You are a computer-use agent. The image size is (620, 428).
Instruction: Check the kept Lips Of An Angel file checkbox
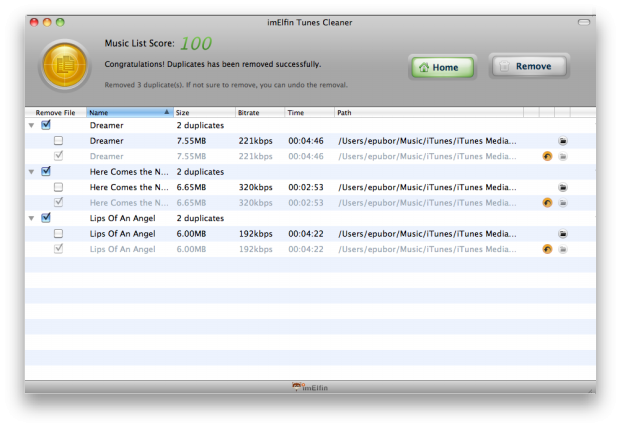click(59, 233)
